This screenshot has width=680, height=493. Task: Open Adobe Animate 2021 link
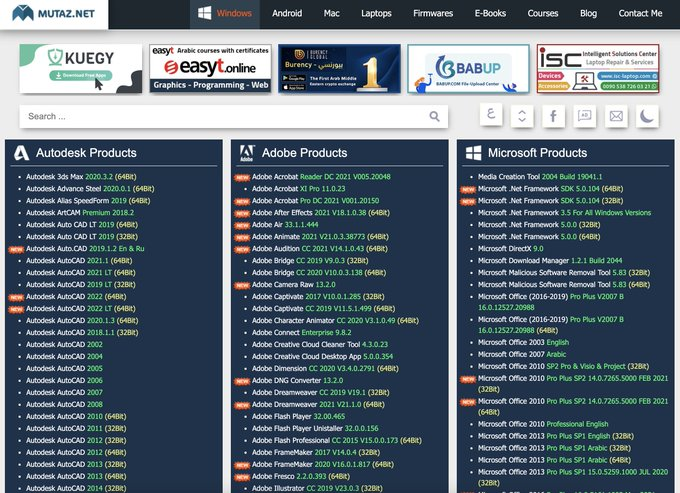click(x=320, y=237)
